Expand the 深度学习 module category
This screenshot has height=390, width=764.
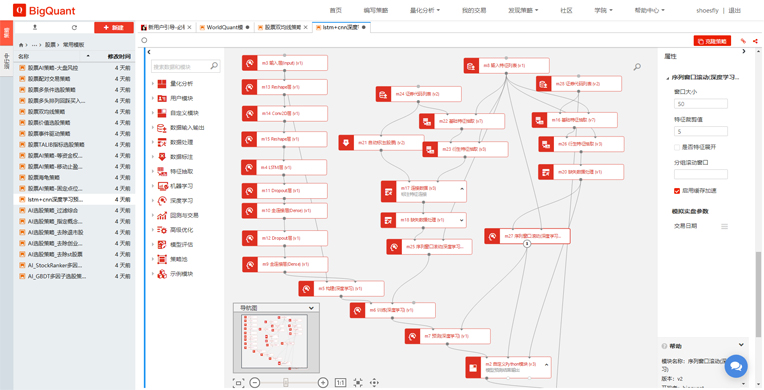click(181, 201)
